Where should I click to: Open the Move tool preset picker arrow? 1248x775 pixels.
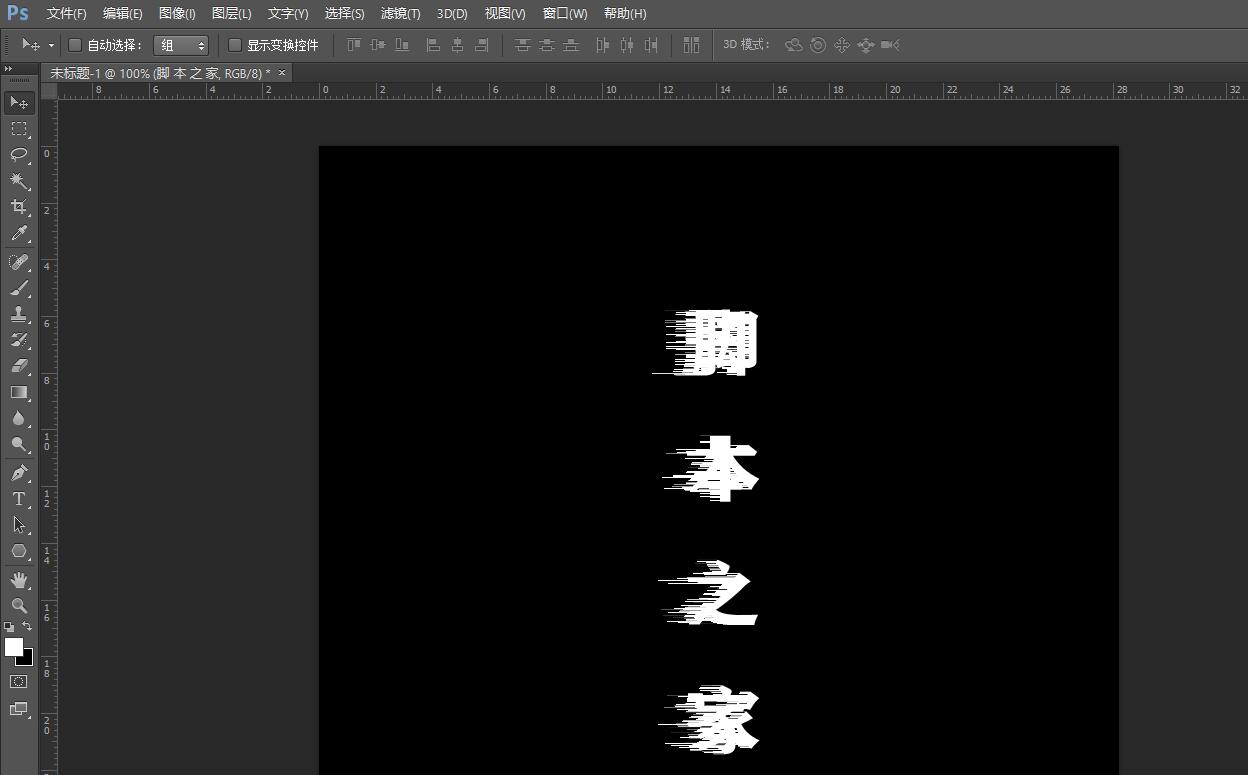(51, 46)
